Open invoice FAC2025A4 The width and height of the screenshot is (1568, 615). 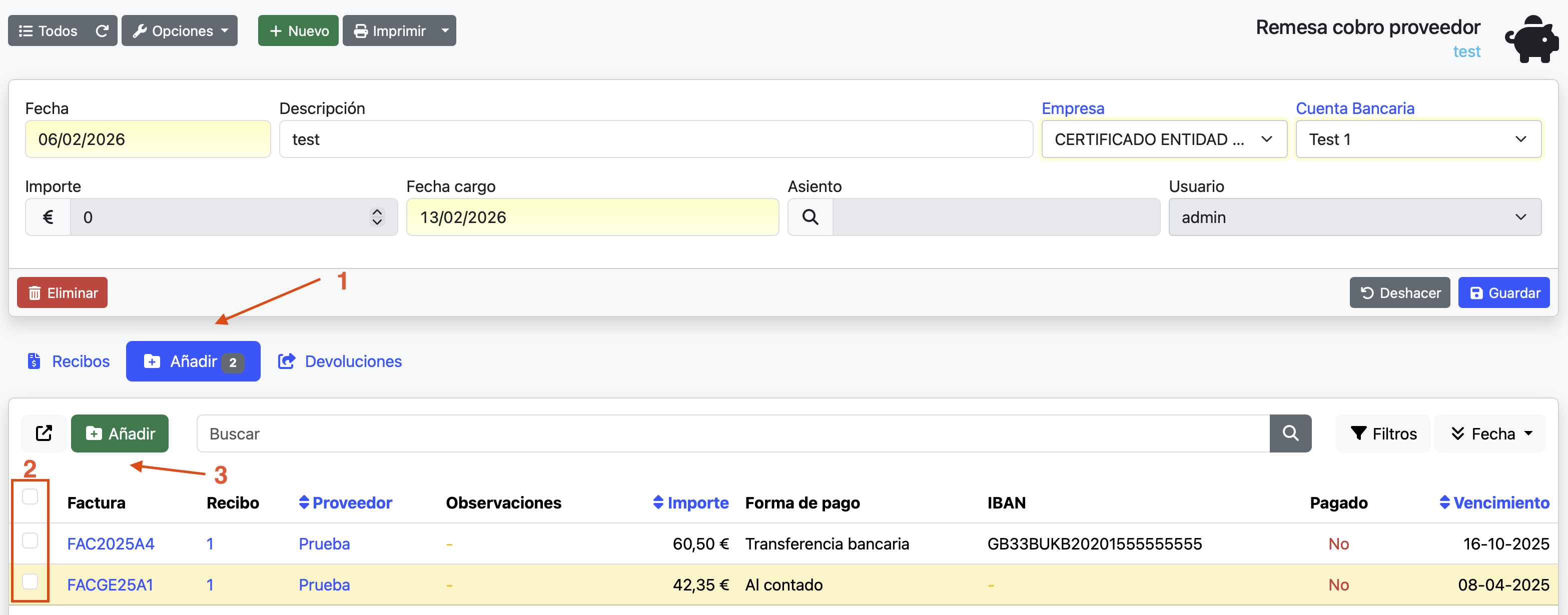click(x=110, y=544)
